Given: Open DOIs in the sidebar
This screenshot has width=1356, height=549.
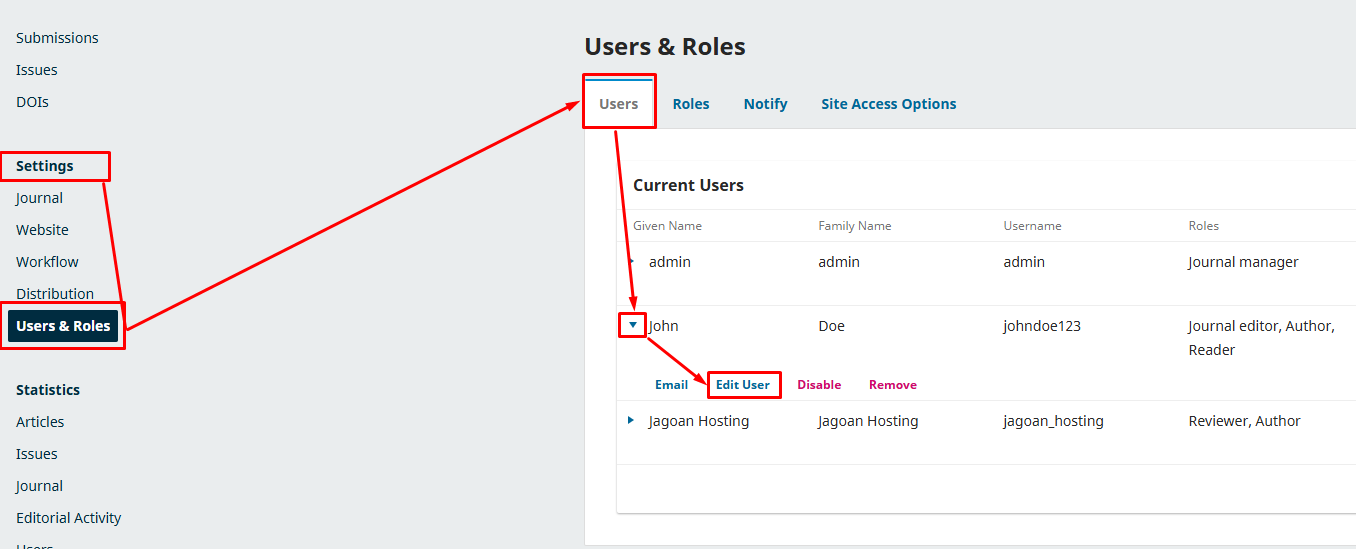Looking at the screenshot, I should coord(32,102).
